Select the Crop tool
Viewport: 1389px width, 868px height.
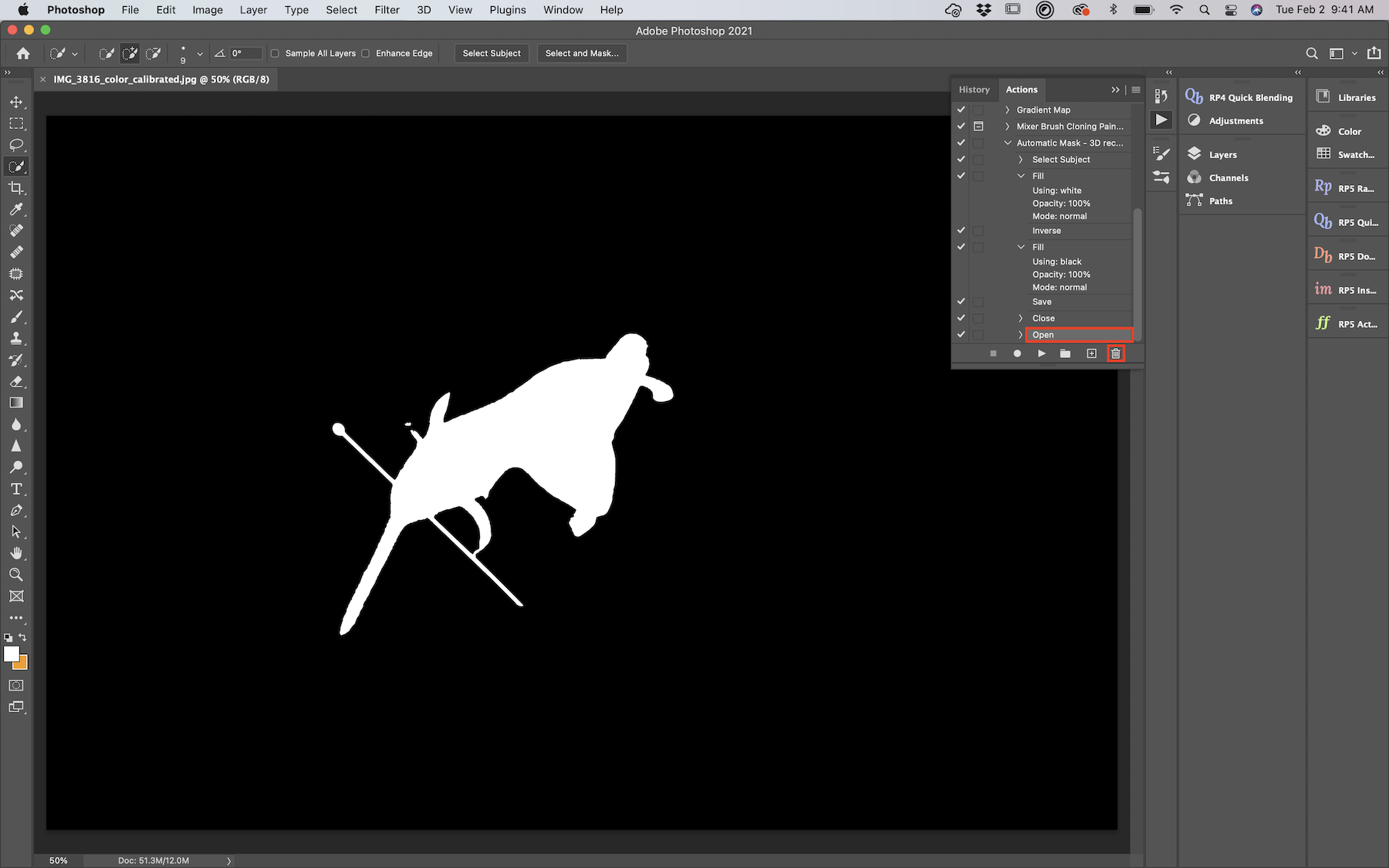tap(16, 188)
